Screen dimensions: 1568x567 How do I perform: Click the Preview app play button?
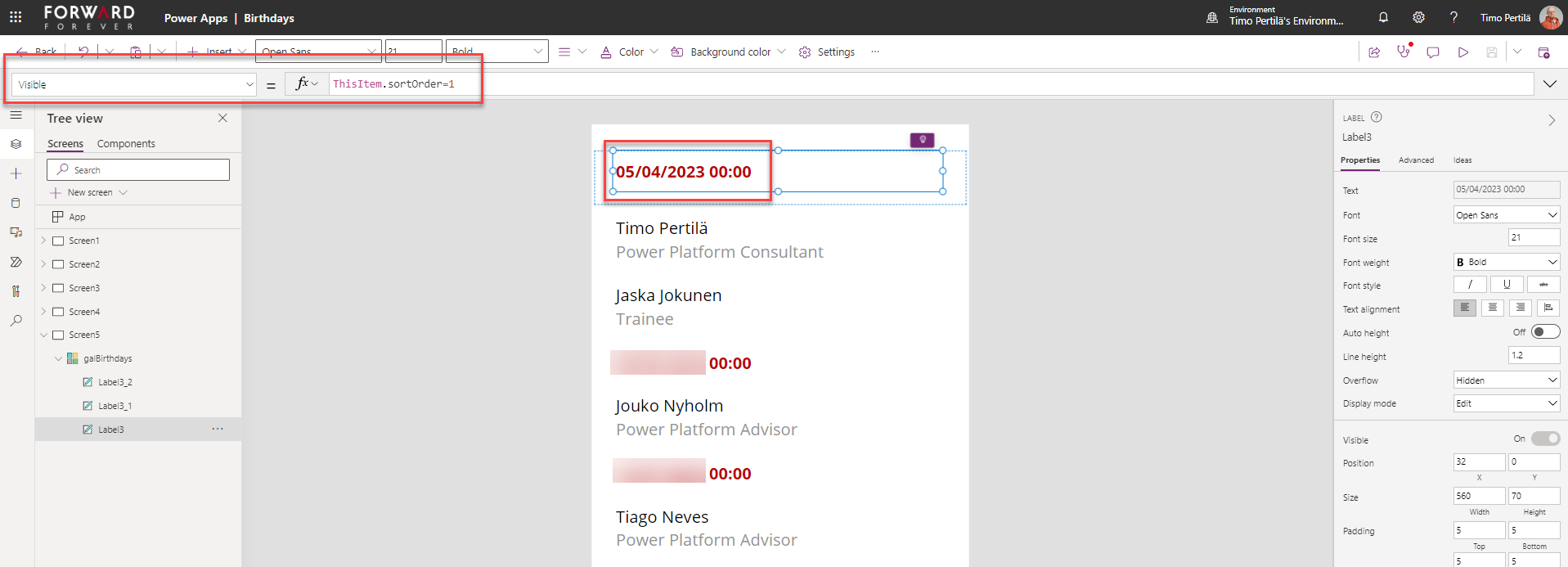click(1462, 52)
